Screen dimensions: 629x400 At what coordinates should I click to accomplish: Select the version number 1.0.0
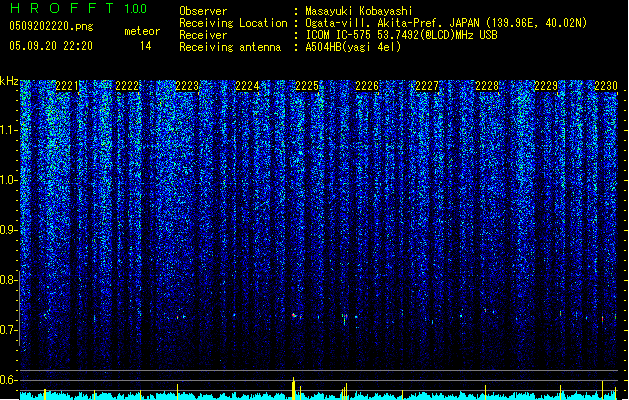135,9
